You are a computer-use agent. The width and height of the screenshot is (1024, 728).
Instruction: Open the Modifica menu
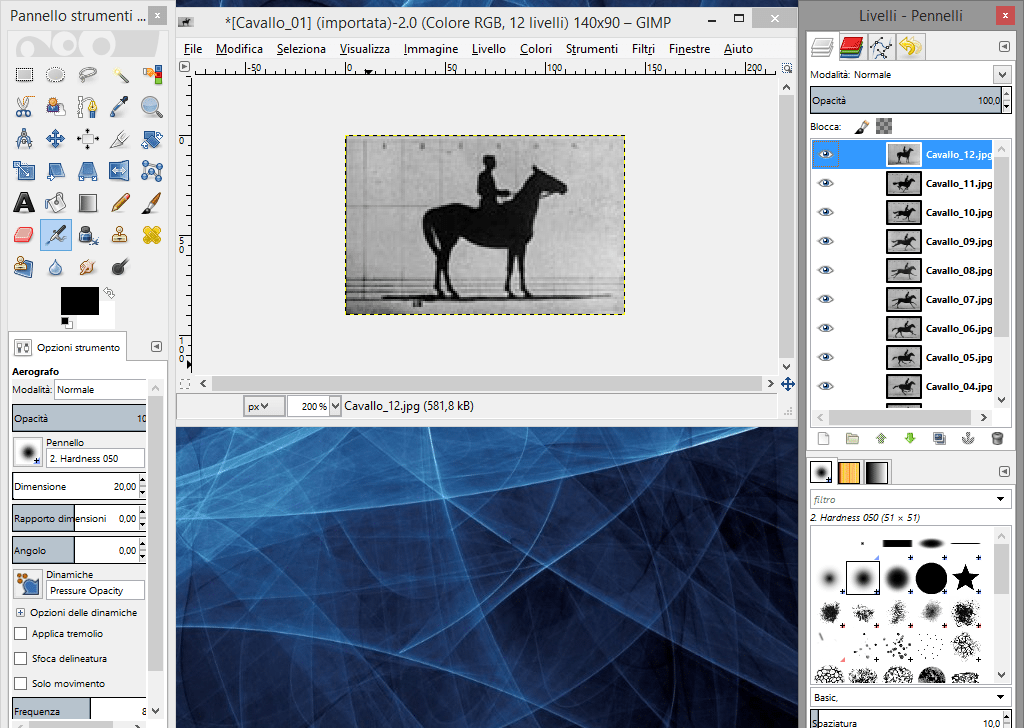coord(239,49)
